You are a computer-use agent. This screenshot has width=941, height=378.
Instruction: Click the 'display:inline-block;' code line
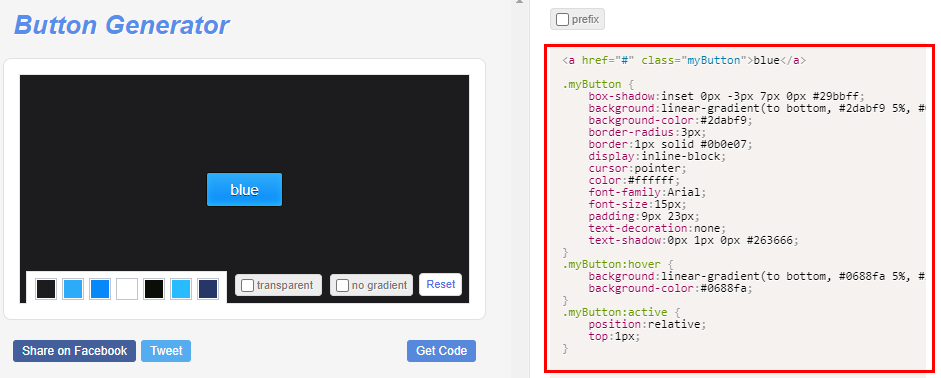[657, 157]
